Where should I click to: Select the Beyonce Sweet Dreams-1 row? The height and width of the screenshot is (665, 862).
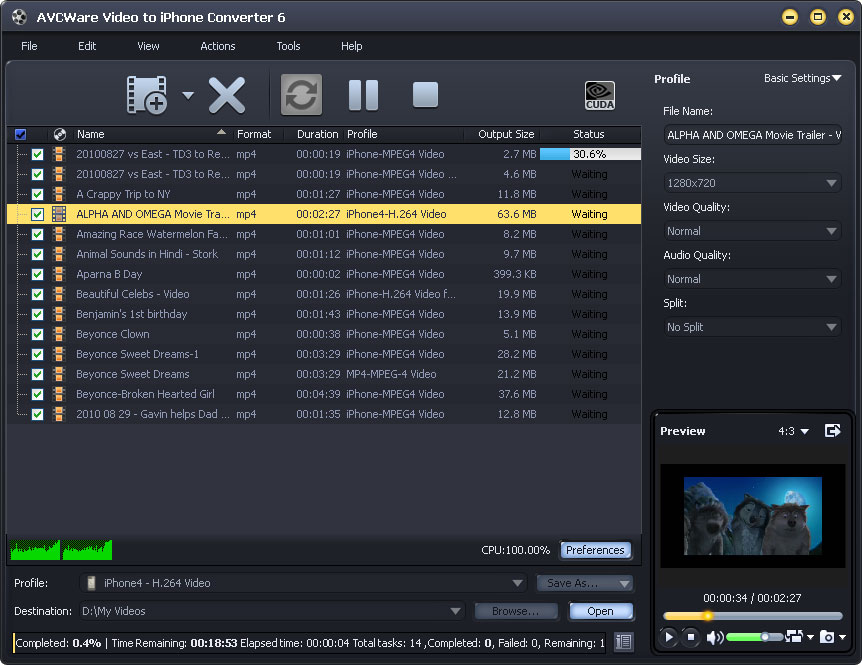tap(324, 354)
